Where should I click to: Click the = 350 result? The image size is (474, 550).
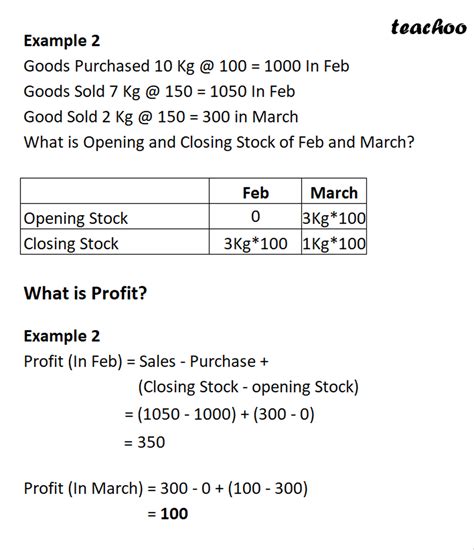point(145,442)
